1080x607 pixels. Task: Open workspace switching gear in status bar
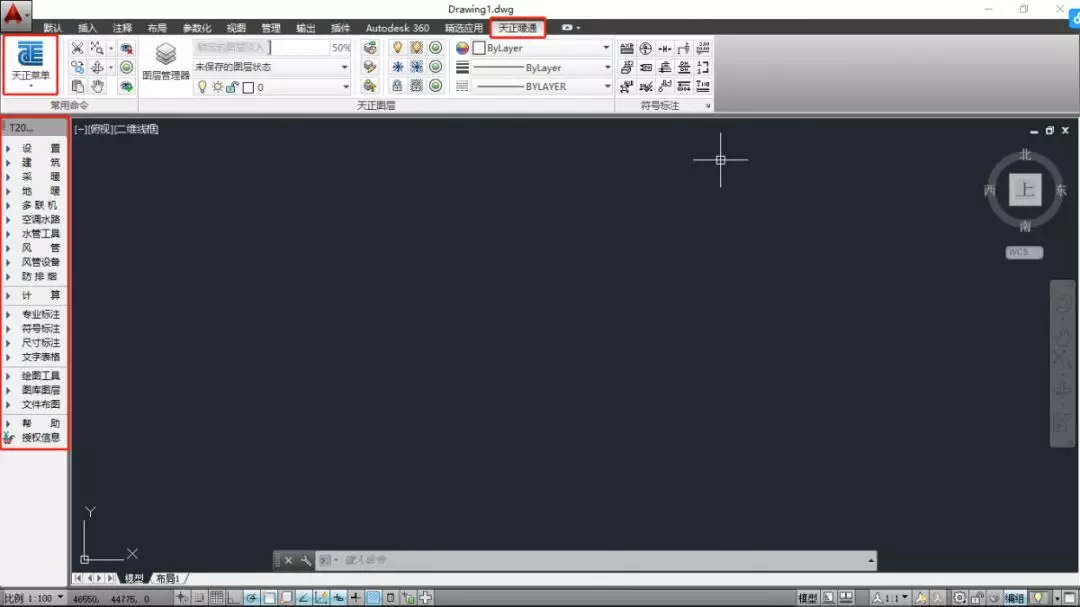click(959, 598)
